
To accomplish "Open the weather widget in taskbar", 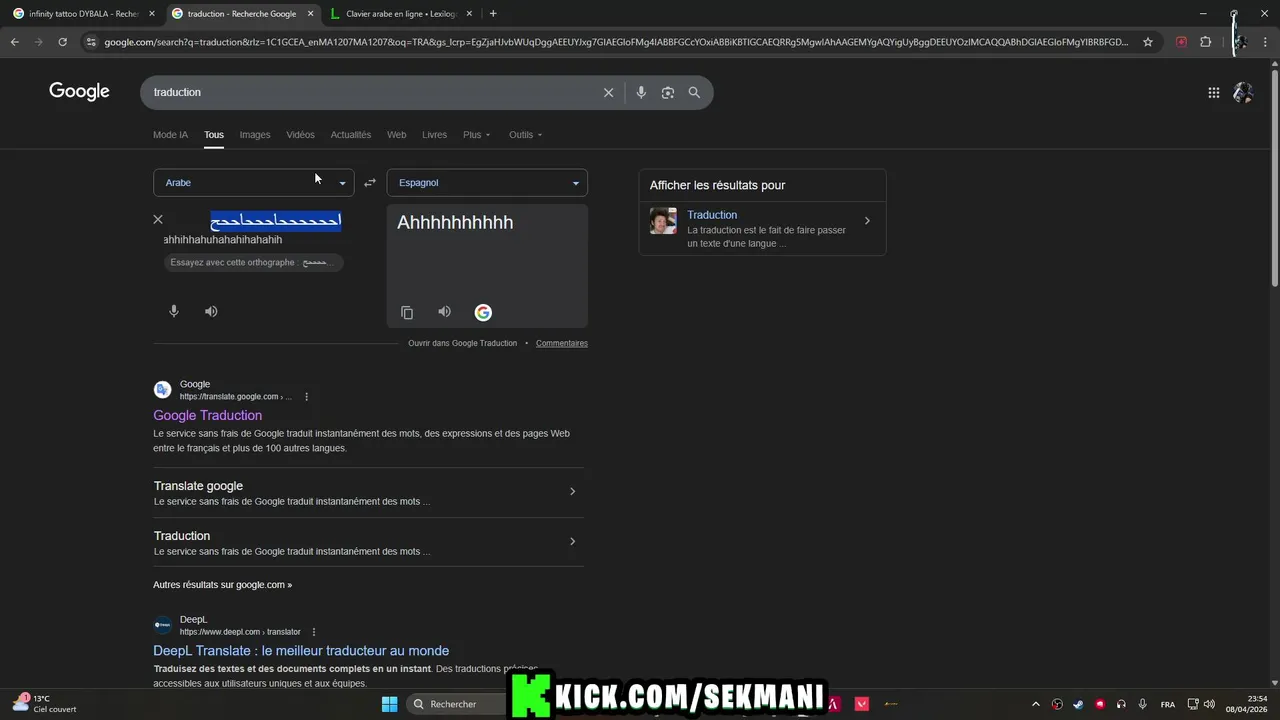I will (x=44, y=704).
